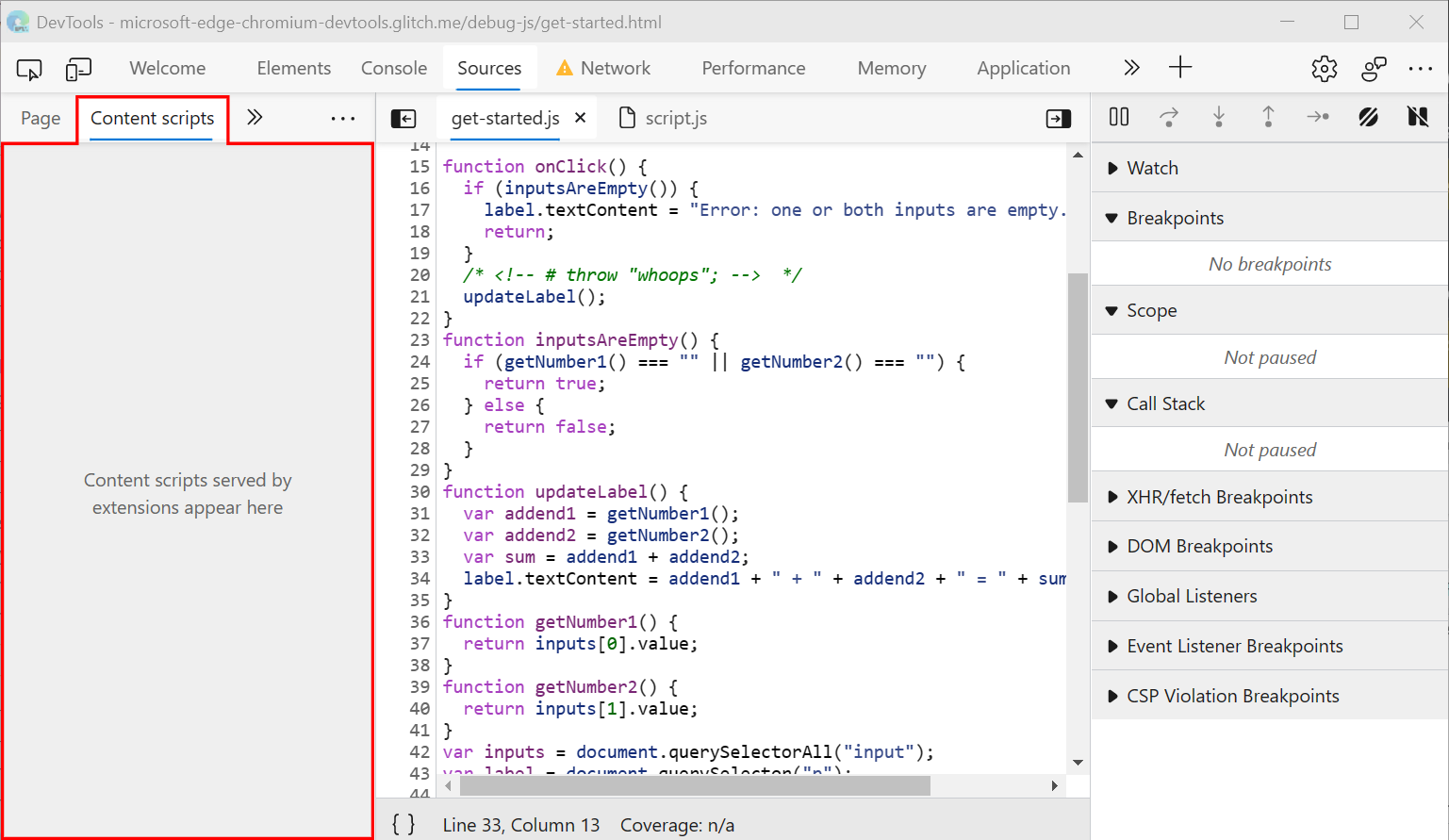Pretty print the source with braces icon
The width and height of the screenshot is (1449, 840).
pyautogui.click(x=403, y=825)
